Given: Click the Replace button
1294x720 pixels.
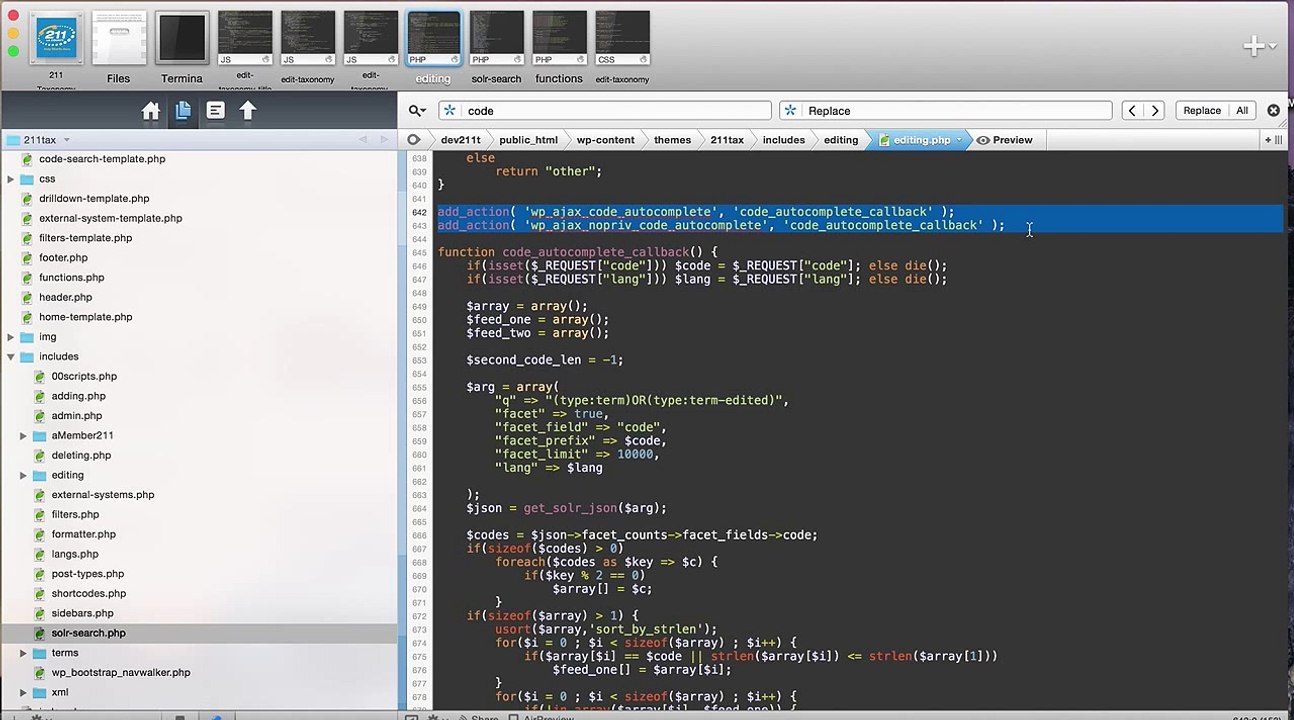Looking at the screenshot, I should [1202, 111].
